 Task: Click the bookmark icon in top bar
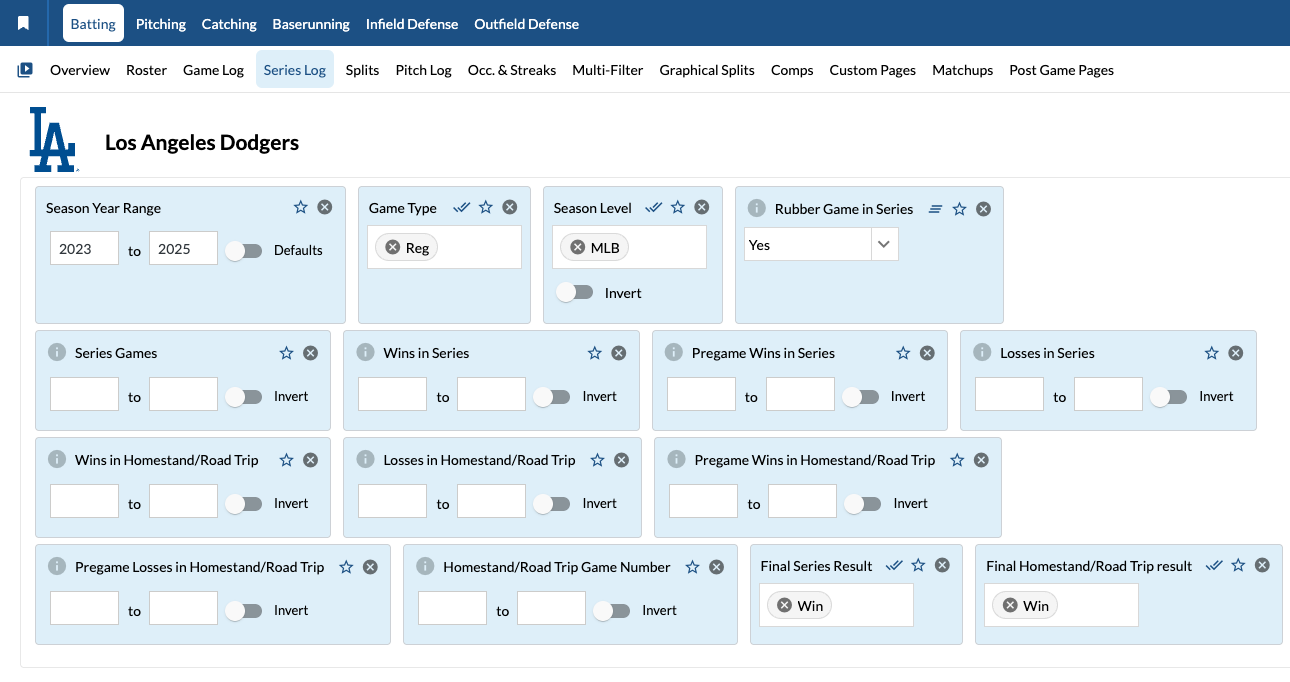coord(24,23)
